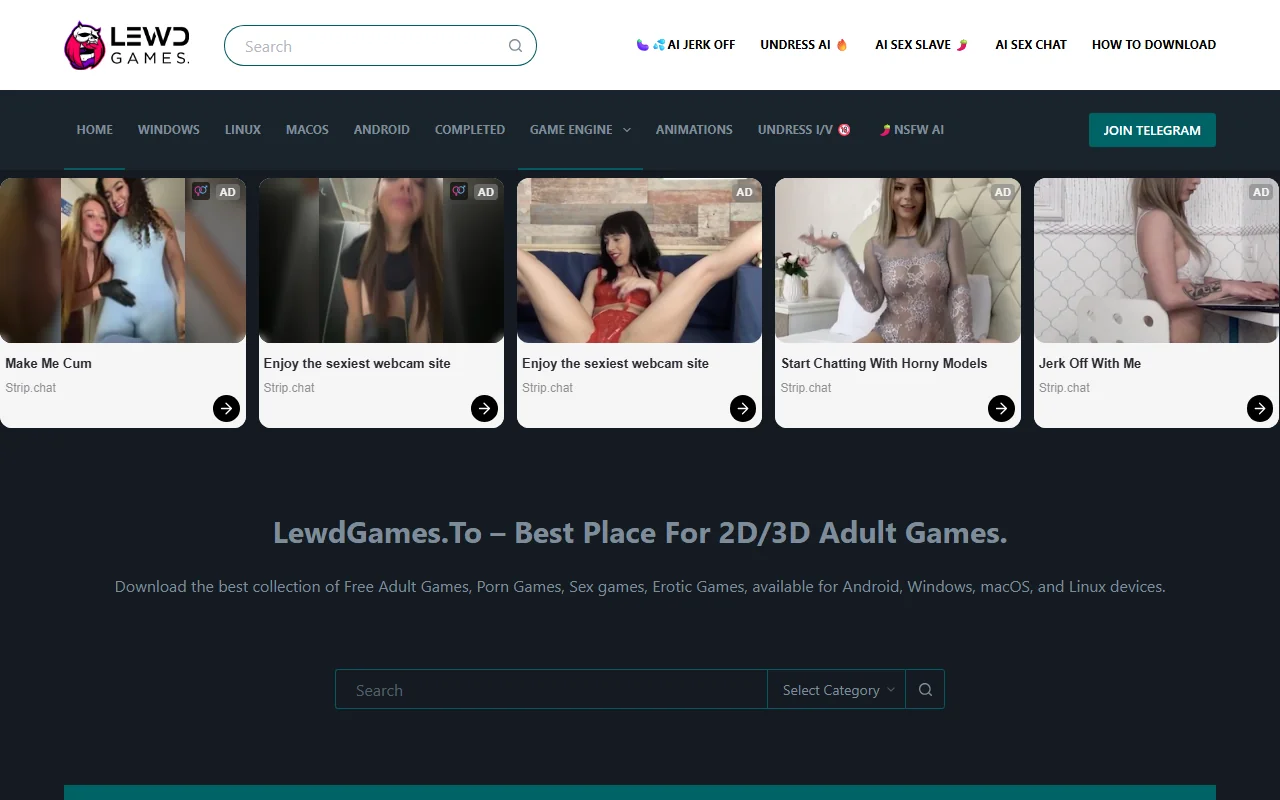Click the arrow icon on 'Make Me Cum' card
This screenshot has width=1280, height=800.
pos(226,408)
